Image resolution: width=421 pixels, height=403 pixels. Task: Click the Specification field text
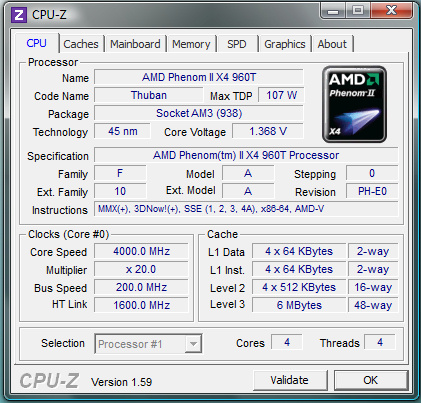tap(246, 155)
